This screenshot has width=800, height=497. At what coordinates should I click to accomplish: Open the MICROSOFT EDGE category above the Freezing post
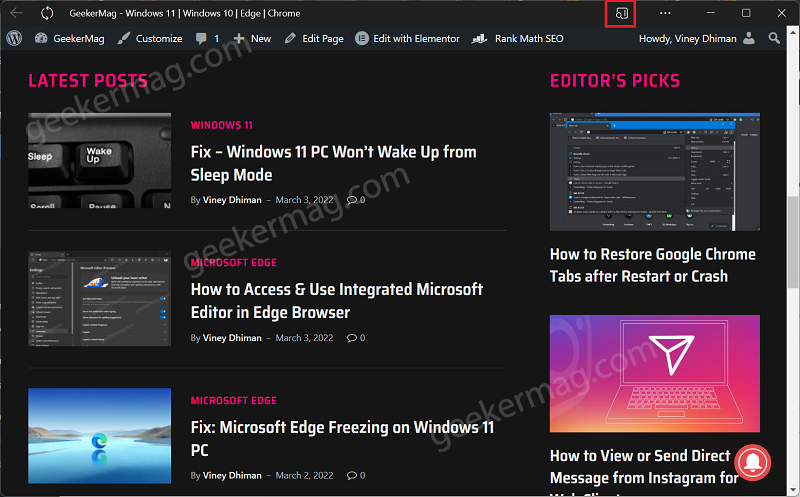coord(234,401)
